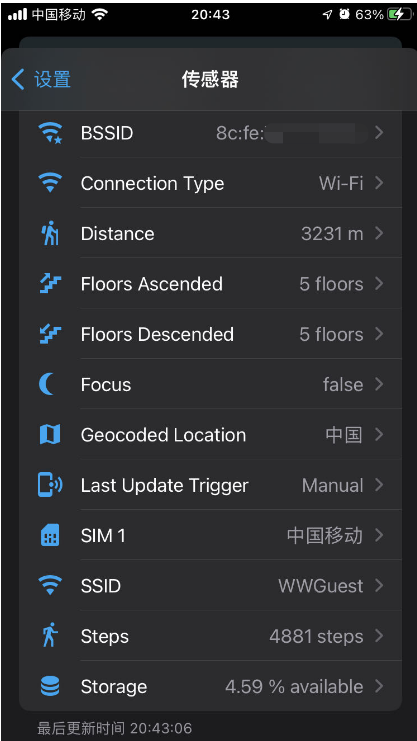
Task: Tap the Floors Descended stairs icon
Action: pyautogui.click(x=50, y=334)
